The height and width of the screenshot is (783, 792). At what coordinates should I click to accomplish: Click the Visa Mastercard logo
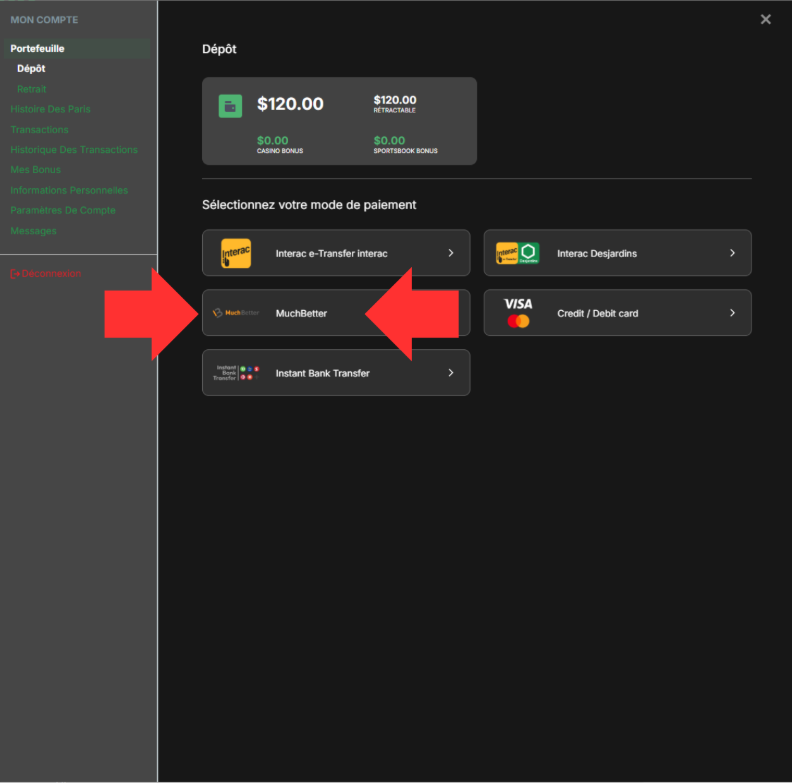click(x=518, y=313)
